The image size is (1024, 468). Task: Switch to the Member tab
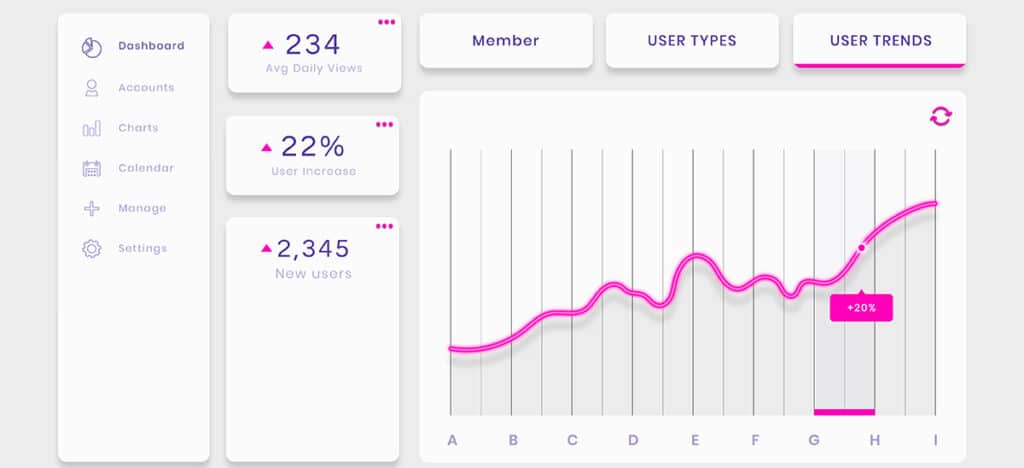pyautogui.click(x=505, y=41)
